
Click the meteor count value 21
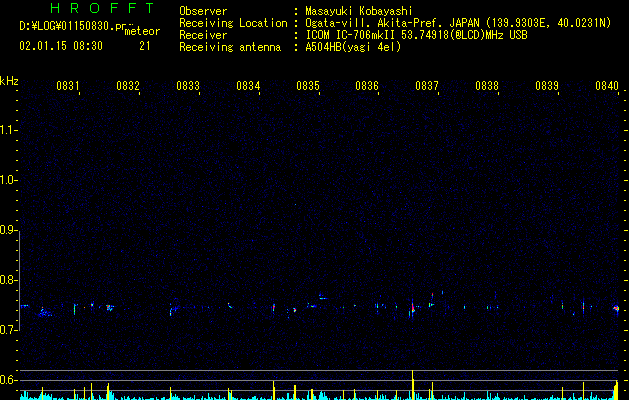tap(145, 46)
